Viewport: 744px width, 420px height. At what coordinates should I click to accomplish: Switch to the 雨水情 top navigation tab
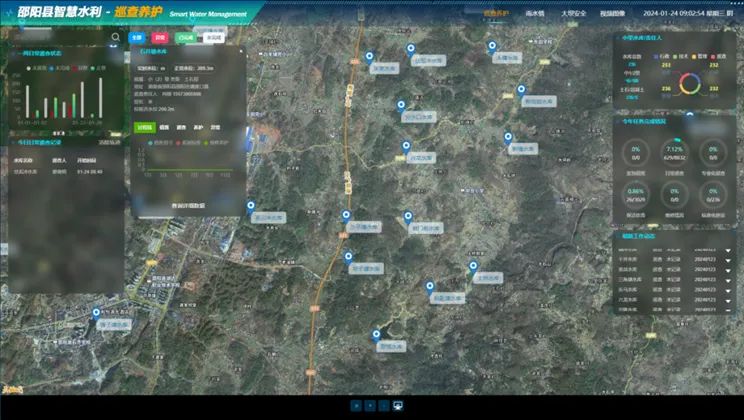(x=535, y=14)
